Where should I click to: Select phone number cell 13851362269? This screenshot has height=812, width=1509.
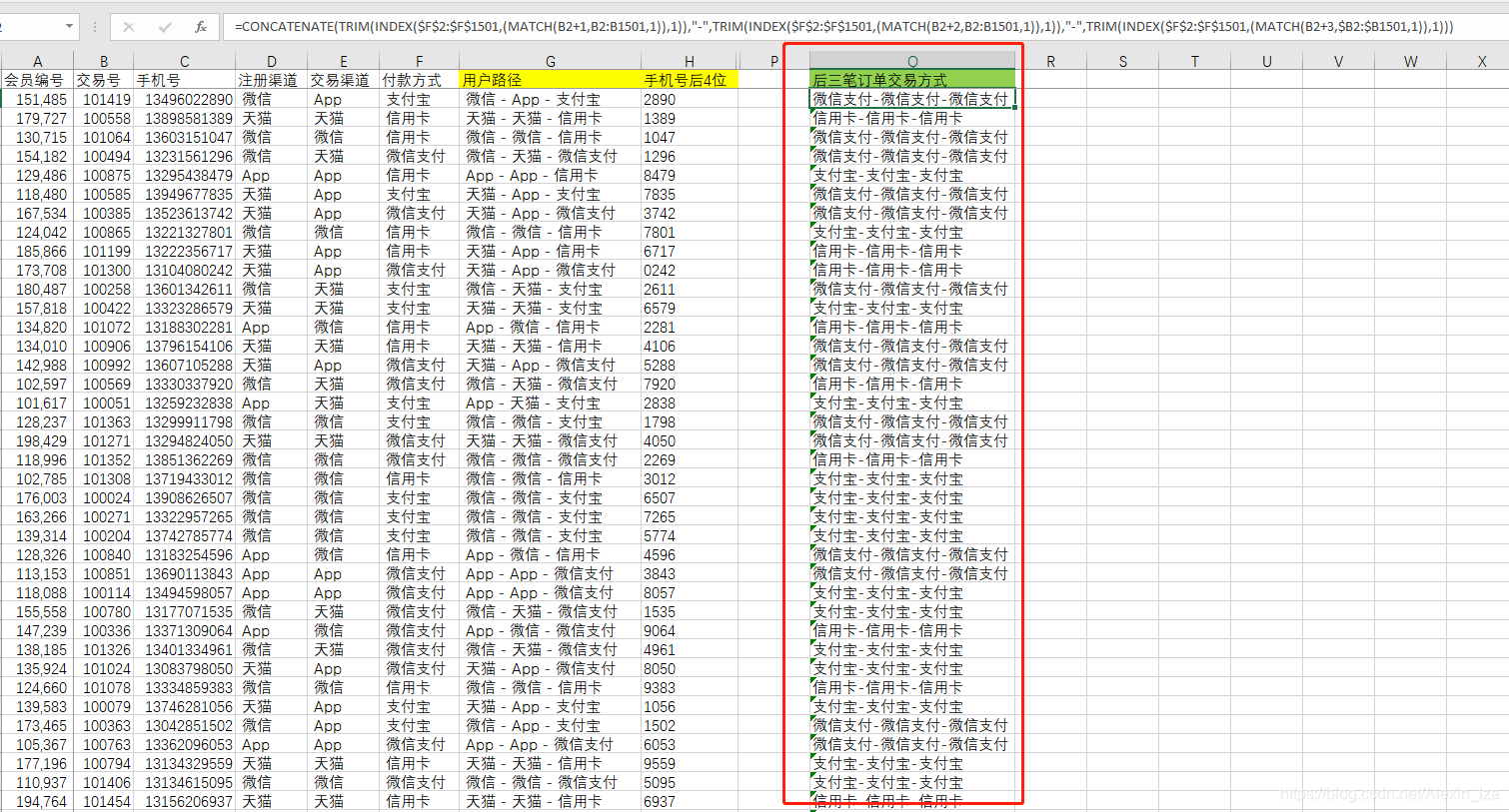185,459
